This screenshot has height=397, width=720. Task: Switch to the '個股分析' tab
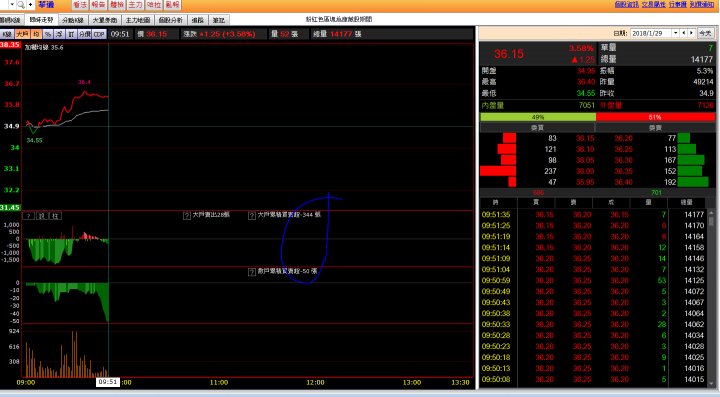point(171,20)
